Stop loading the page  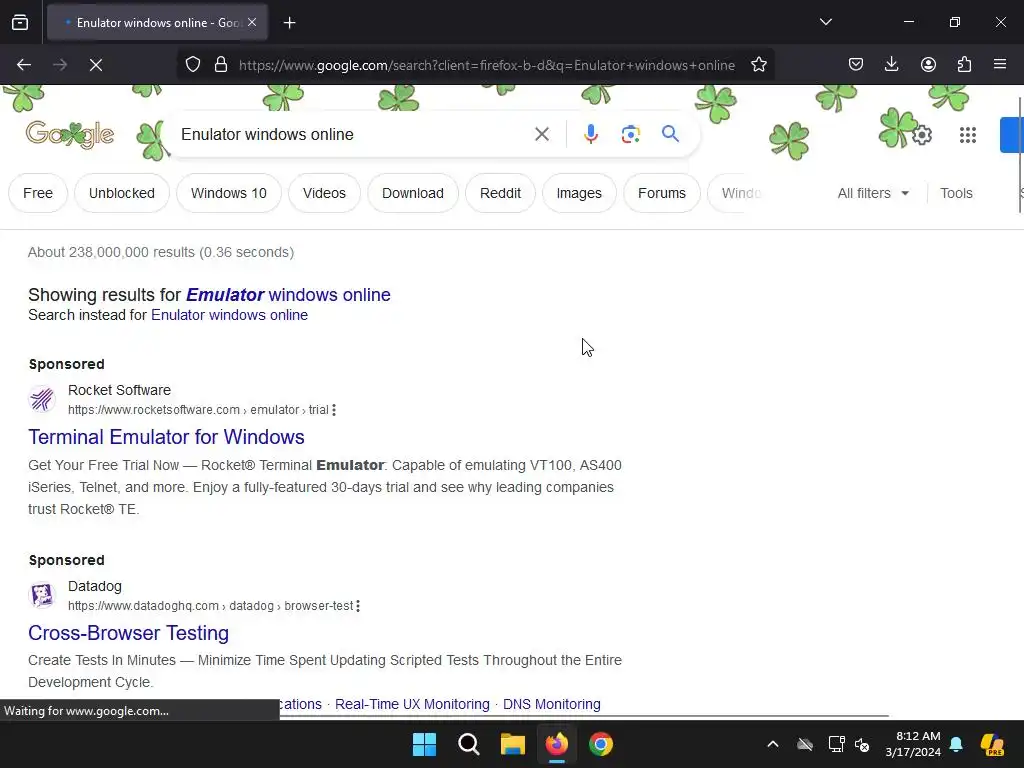pos(96,65)
